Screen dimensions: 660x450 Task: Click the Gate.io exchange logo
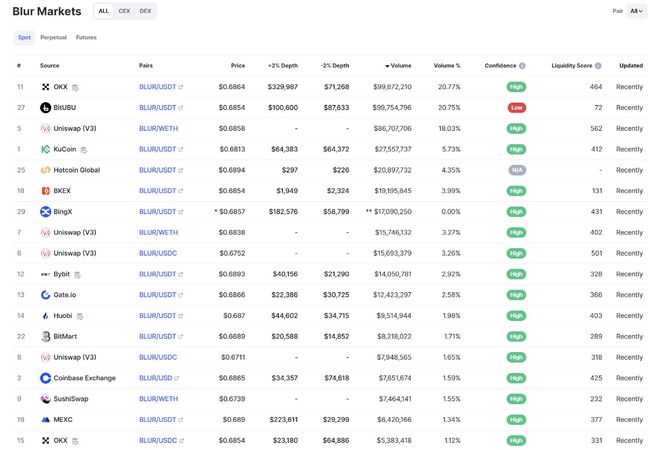(x=45, y=295)
